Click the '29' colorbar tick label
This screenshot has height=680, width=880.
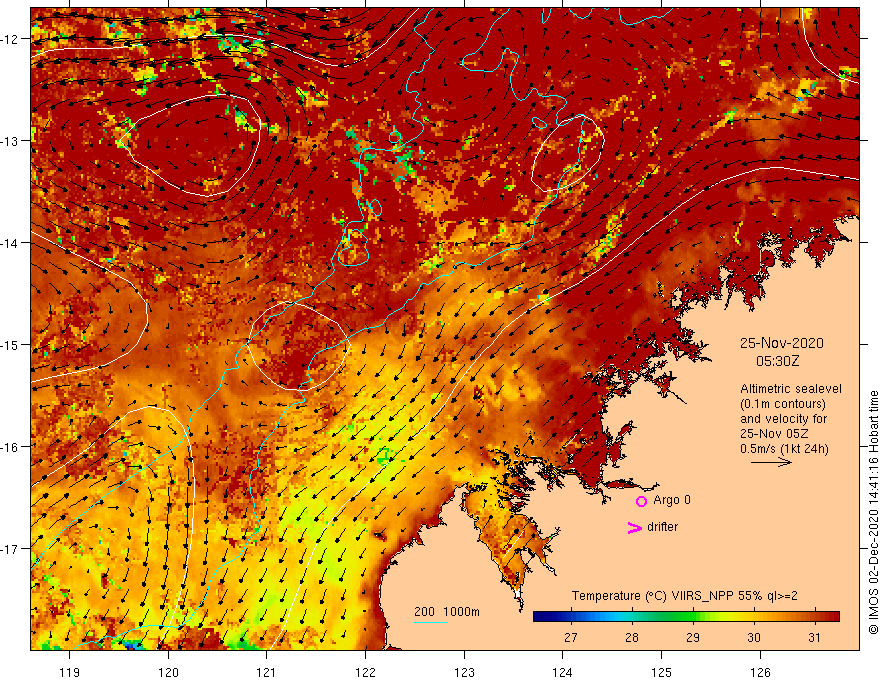tap(693, 637)
